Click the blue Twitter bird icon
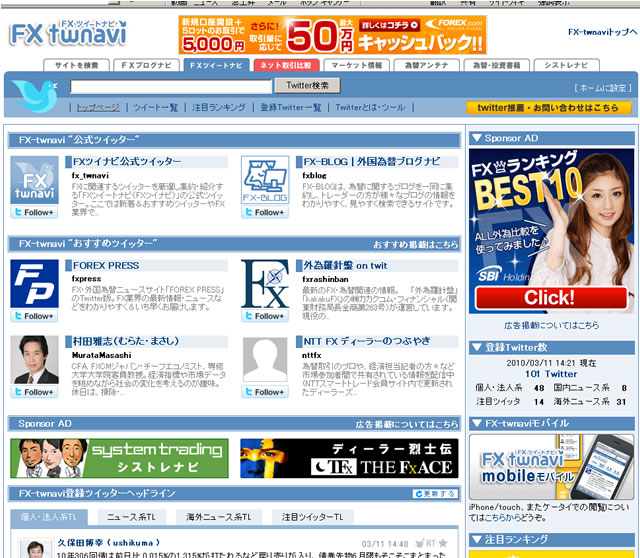 35,96
